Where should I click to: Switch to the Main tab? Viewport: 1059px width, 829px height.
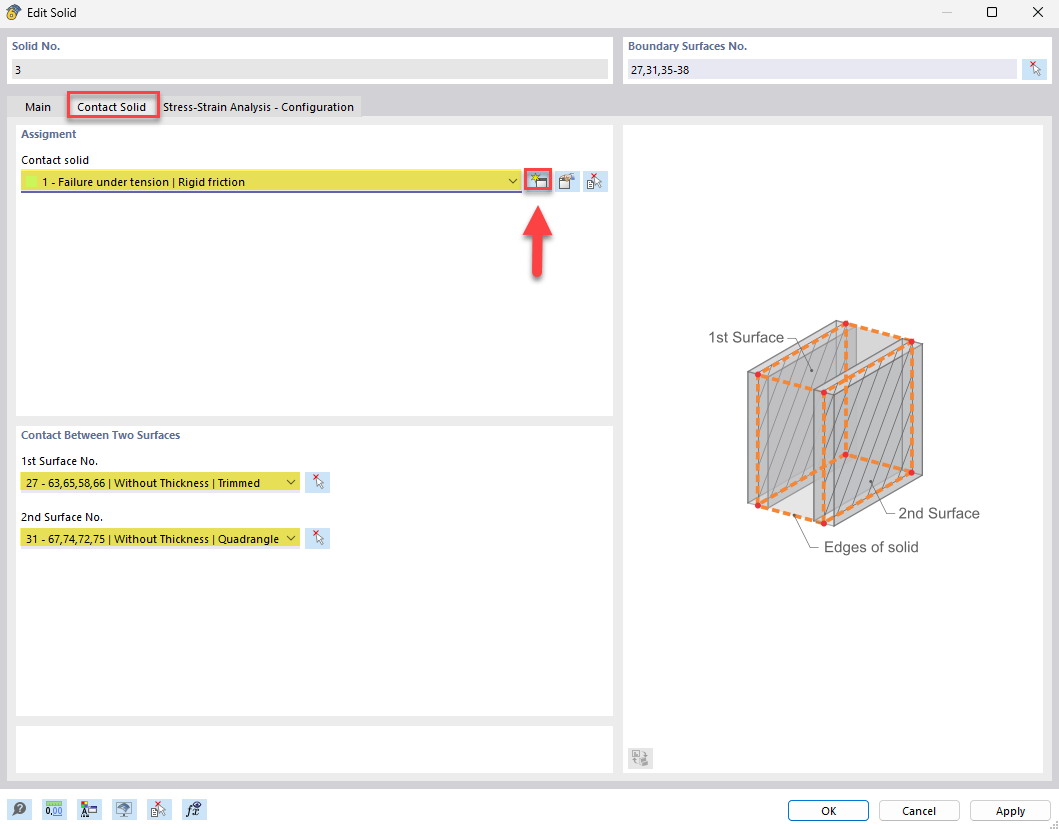(x=38, y=106)
